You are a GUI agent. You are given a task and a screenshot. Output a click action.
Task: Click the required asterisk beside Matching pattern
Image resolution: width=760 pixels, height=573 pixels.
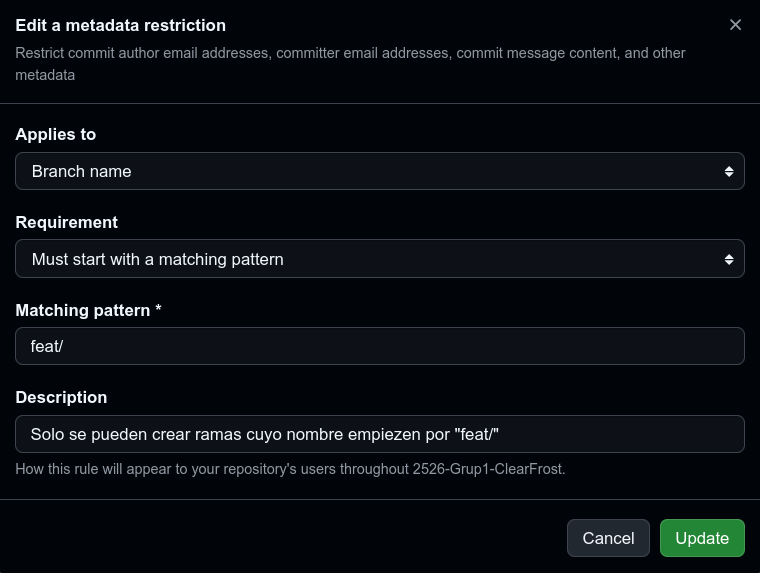(158, 310)
